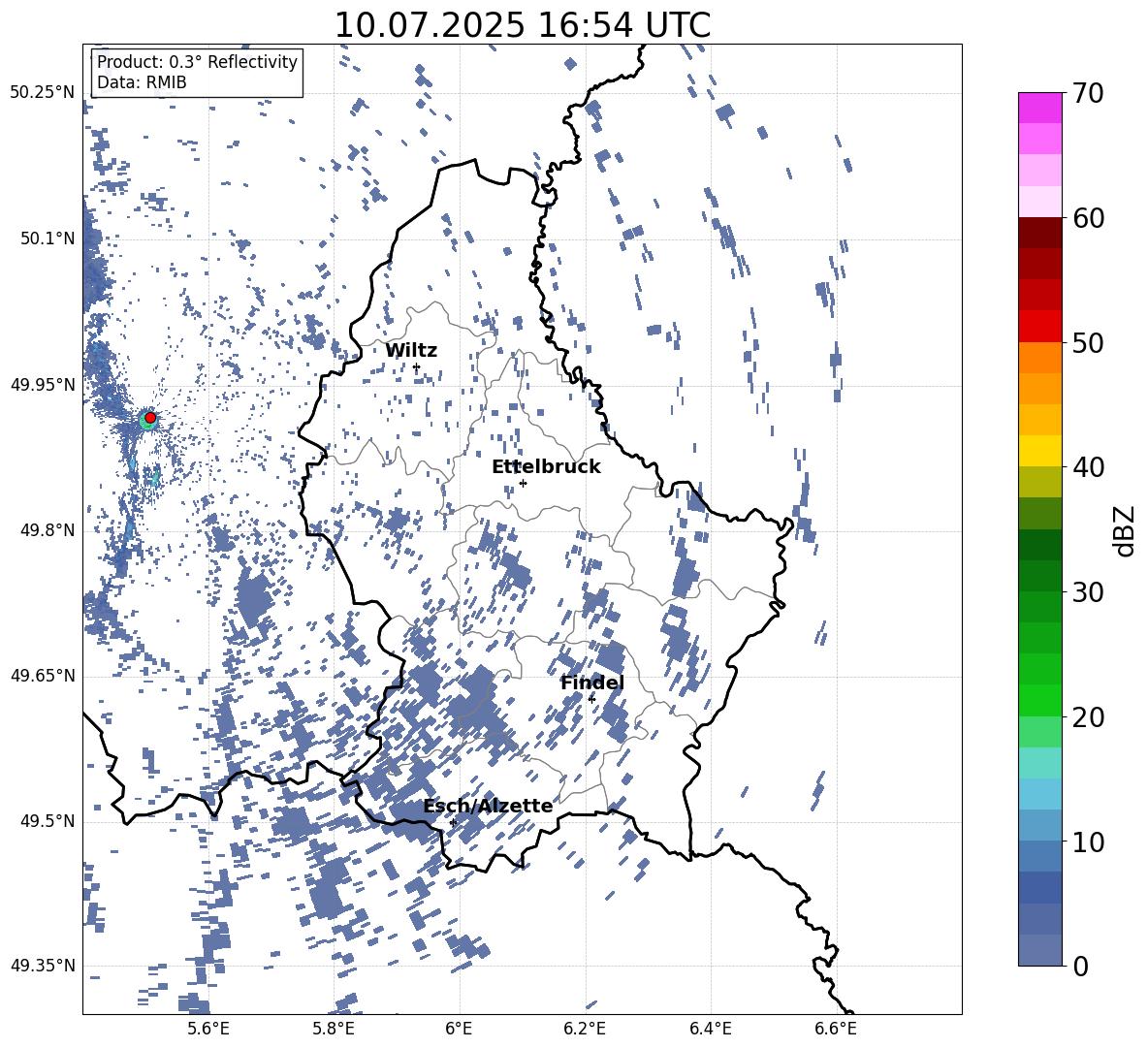Click the colorbar tick value 60
Screen dimensions: 1148x1048
(x=1088, y=218)
